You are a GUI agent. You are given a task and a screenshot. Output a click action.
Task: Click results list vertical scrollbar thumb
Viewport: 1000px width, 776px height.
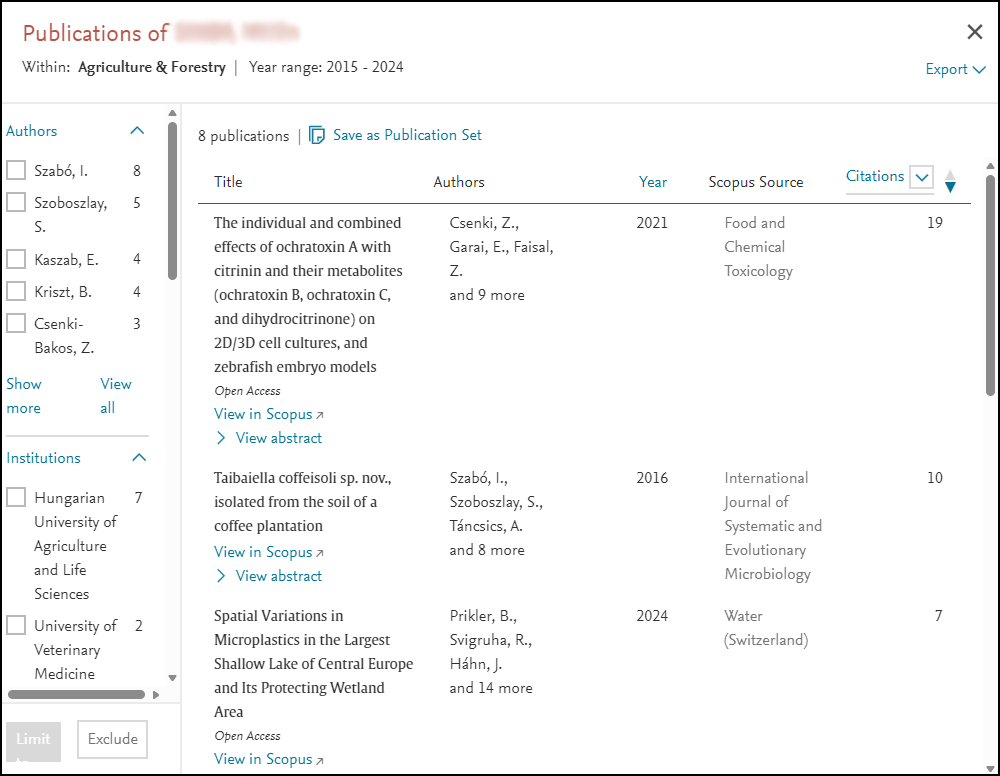990,285
